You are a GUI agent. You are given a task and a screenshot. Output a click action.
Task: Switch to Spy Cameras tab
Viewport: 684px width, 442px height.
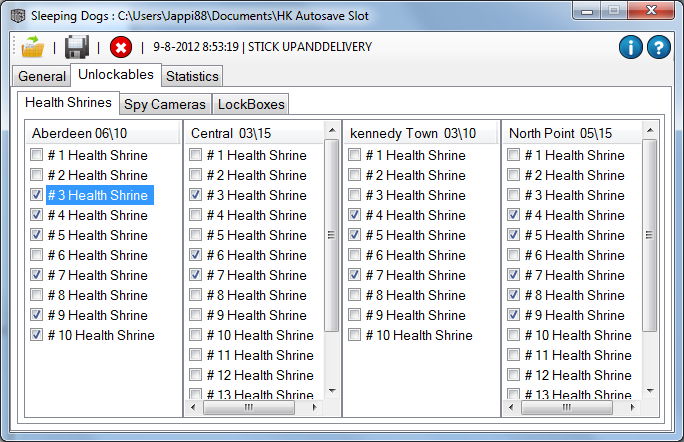pyautogui.click(x=165, y=104)
